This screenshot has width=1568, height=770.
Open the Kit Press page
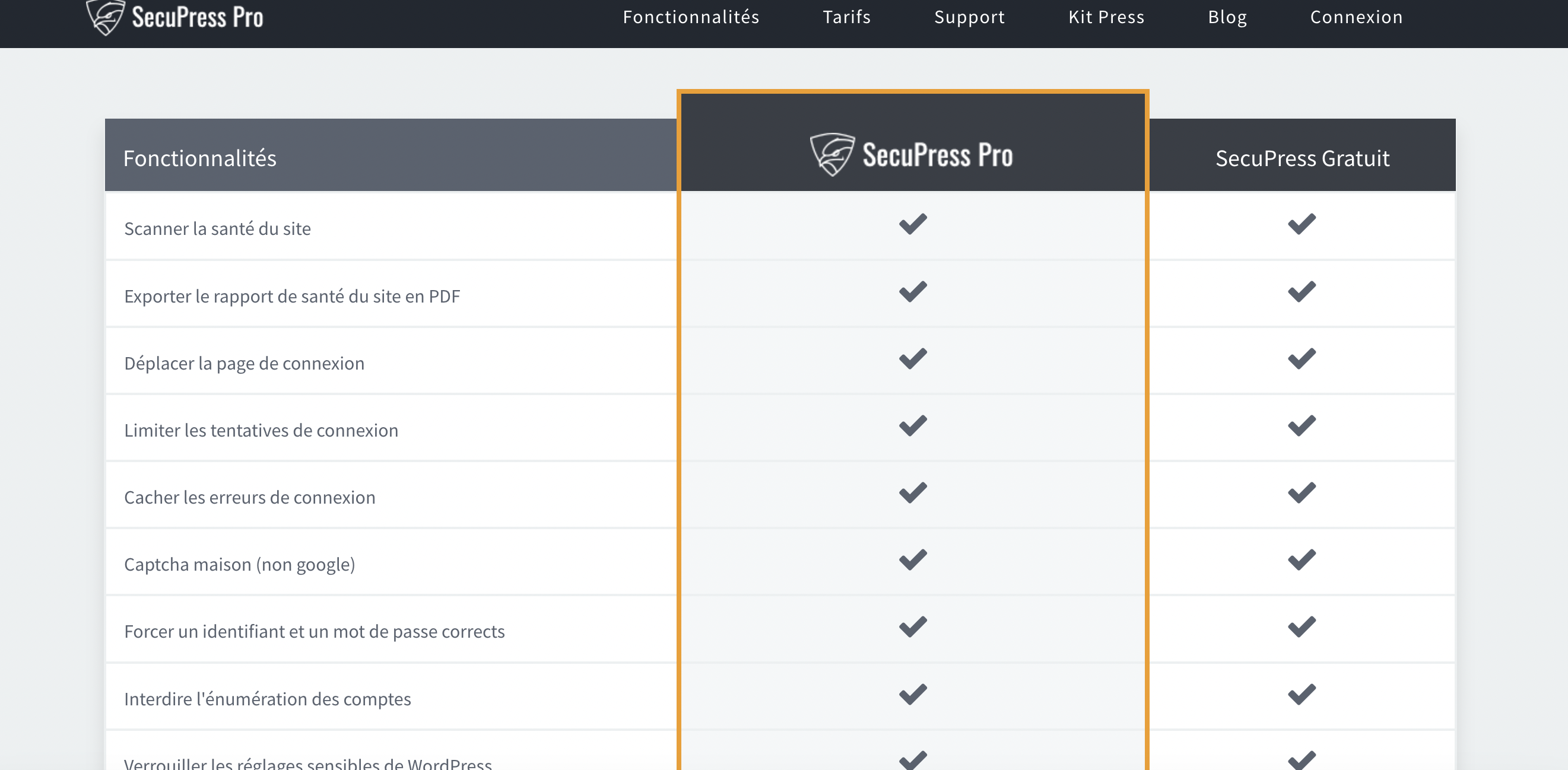(1106, 17)
